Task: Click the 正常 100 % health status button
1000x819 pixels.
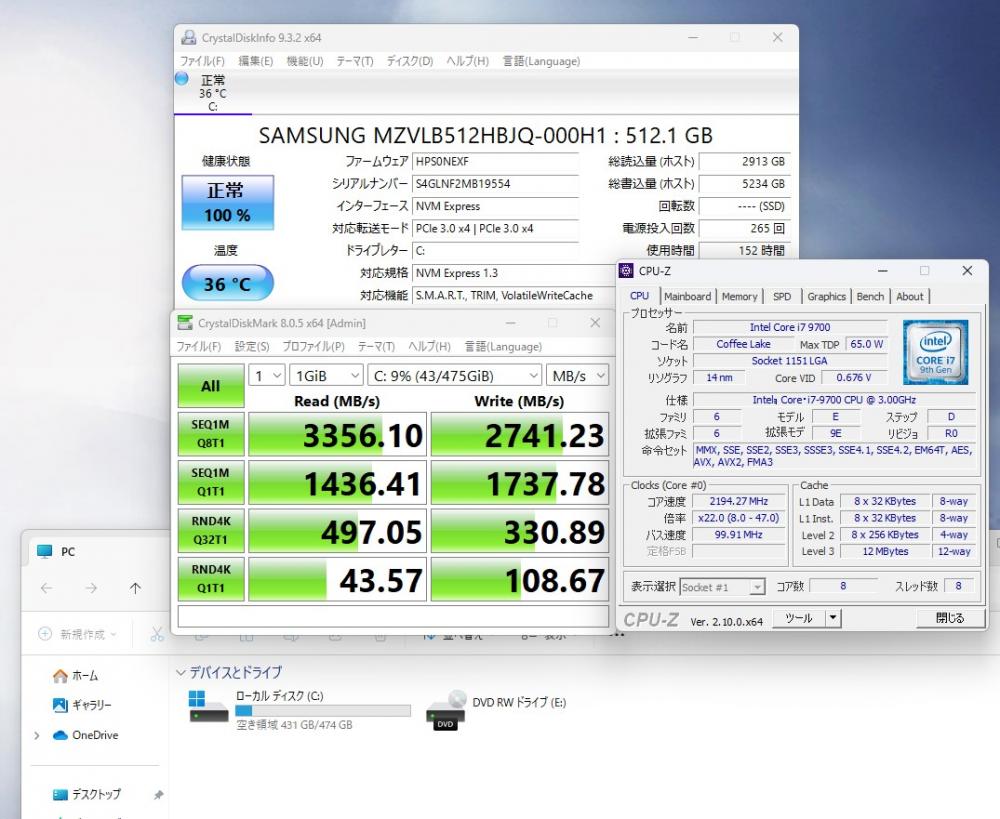Action: 228,203
